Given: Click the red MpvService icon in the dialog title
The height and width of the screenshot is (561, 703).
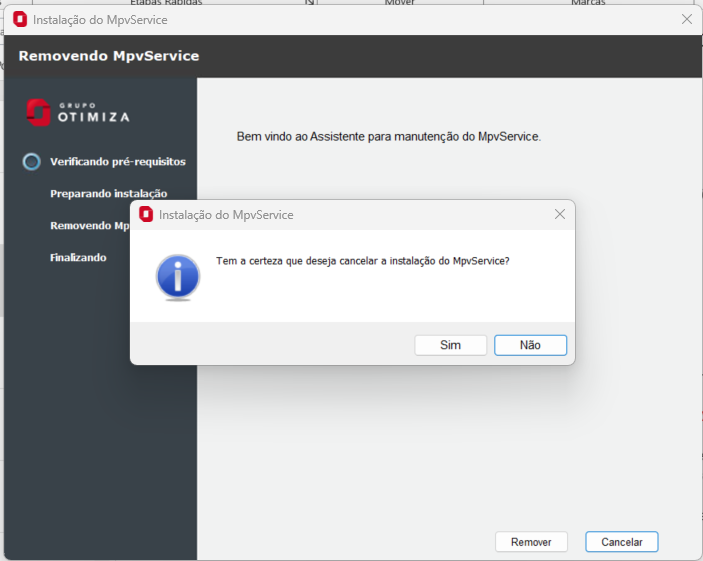Looking at the screenshot, I should click(x=146, y=214).
